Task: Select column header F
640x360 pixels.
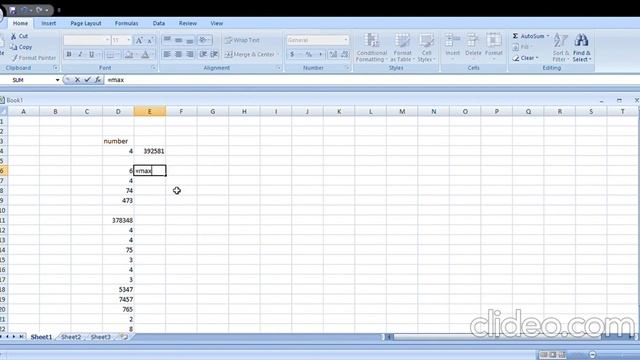Action: coord(181,111)
